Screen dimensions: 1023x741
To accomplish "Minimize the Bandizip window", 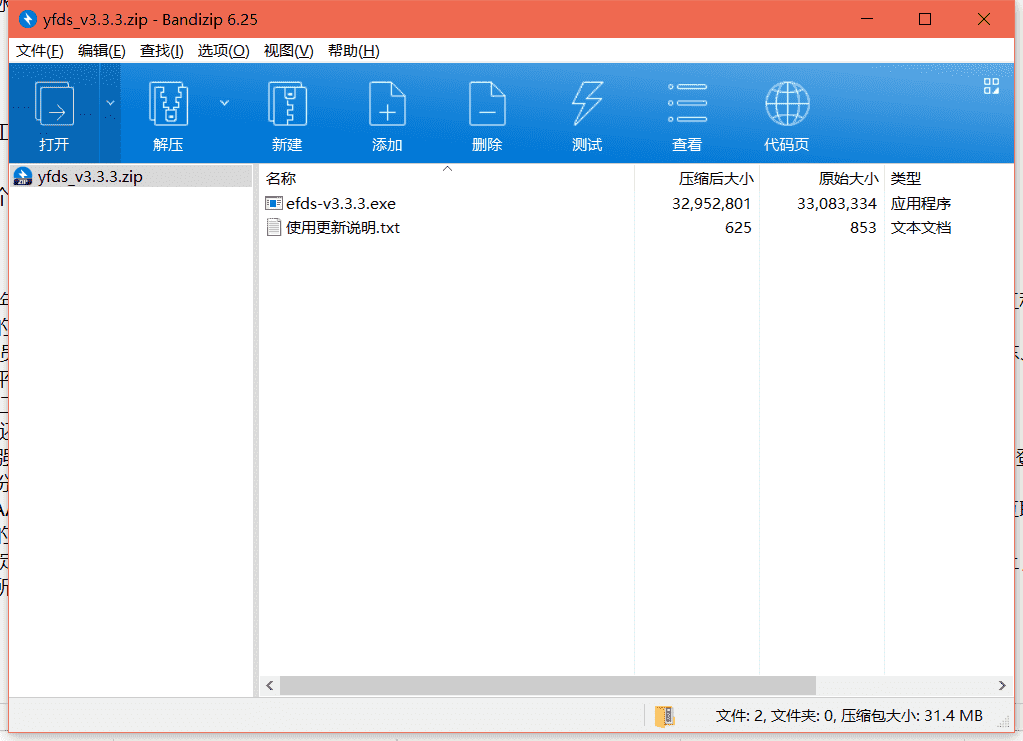I will tap(866, 19).
